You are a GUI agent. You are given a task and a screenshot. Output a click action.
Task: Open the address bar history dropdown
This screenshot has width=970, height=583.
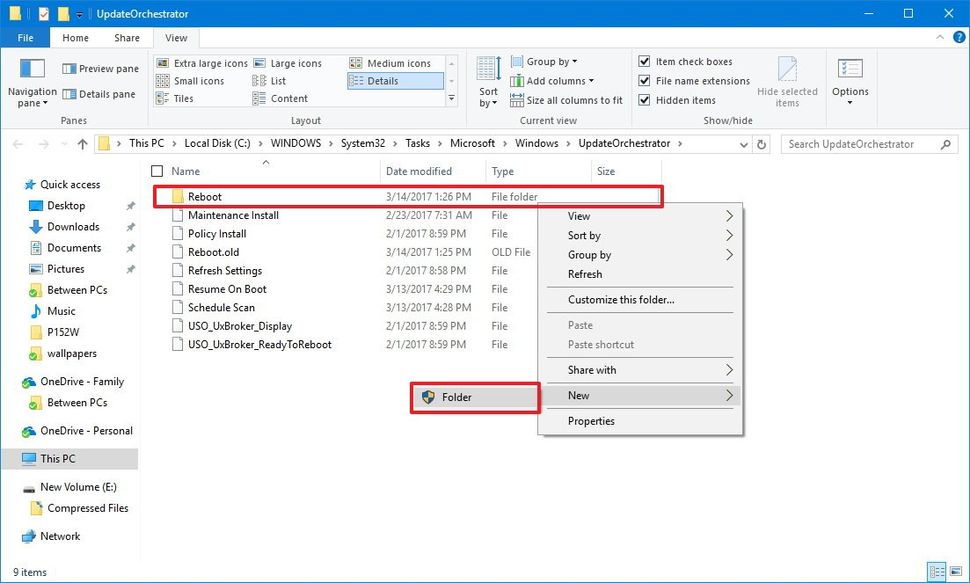[x=743, y=143]
